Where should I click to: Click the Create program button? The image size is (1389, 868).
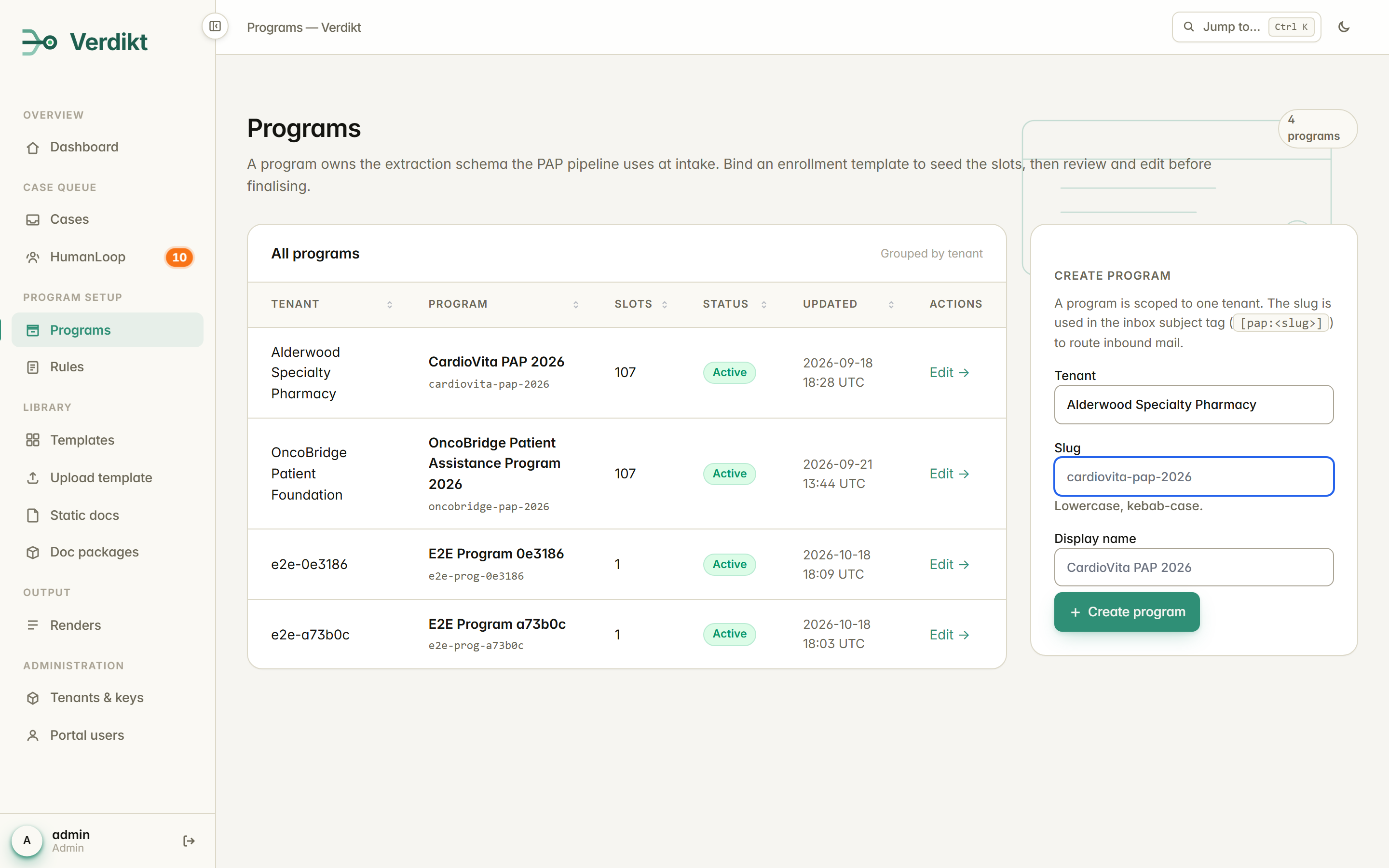(x=1127, y=612)
